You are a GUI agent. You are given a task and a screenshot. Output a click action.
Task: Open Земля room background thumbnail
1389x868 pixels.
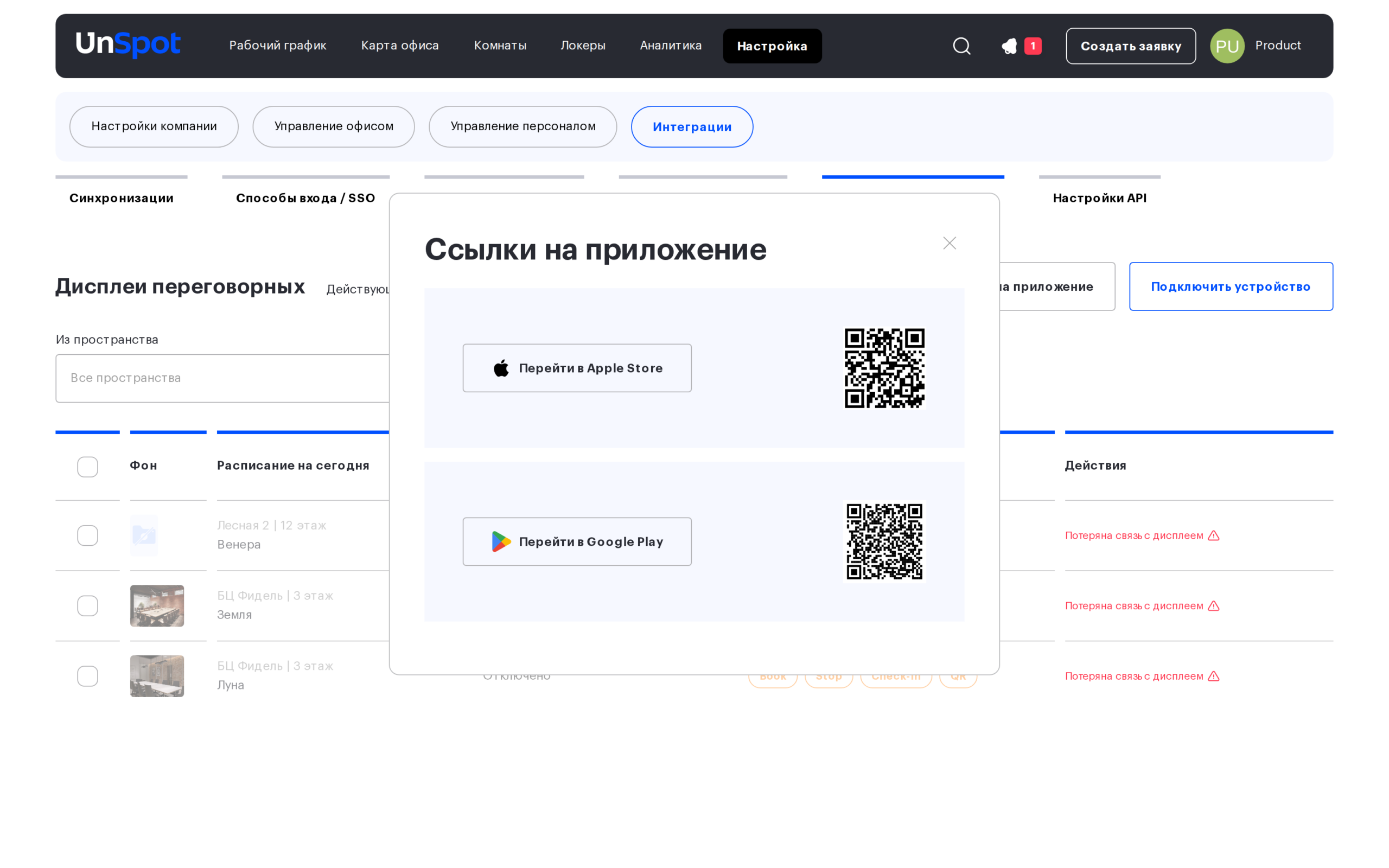pyautogui.click(x=157, y=605)
